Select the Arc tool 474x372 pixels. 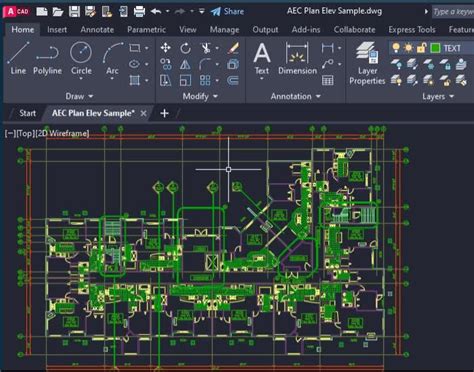point(112,58)
